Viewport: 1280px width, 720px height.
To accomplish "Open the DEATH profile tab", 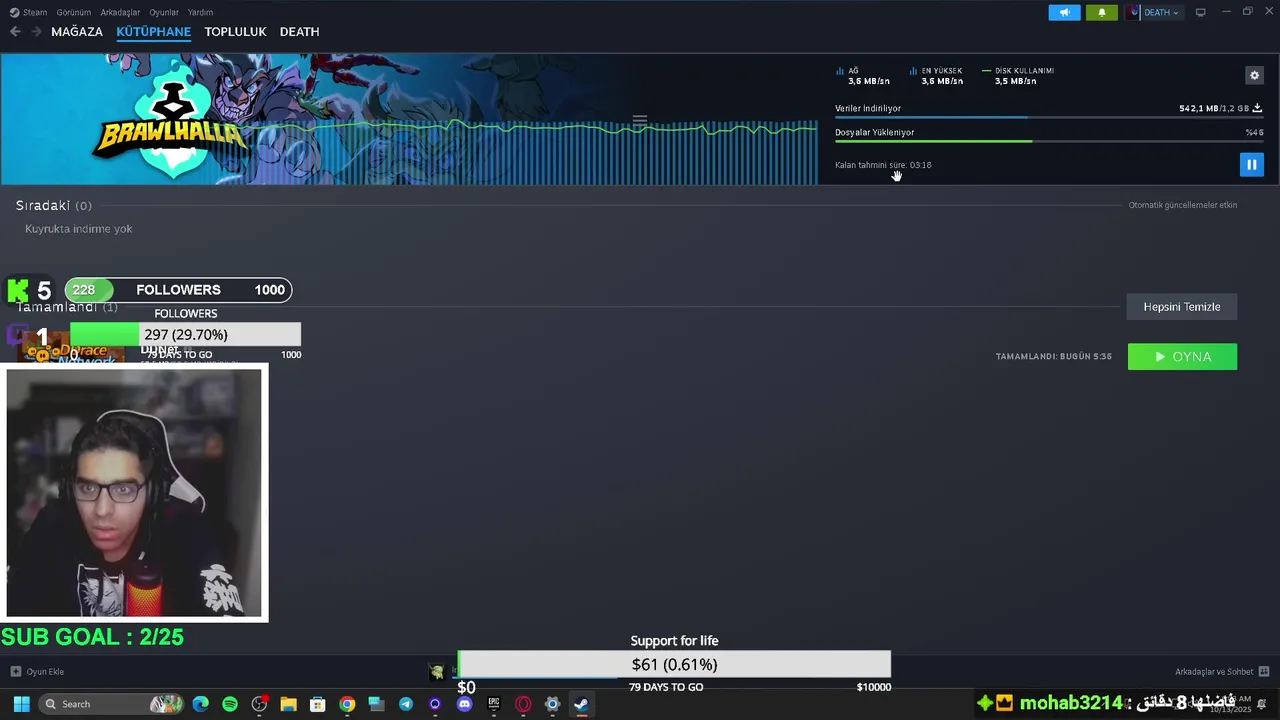I will [x=299, y=32].
